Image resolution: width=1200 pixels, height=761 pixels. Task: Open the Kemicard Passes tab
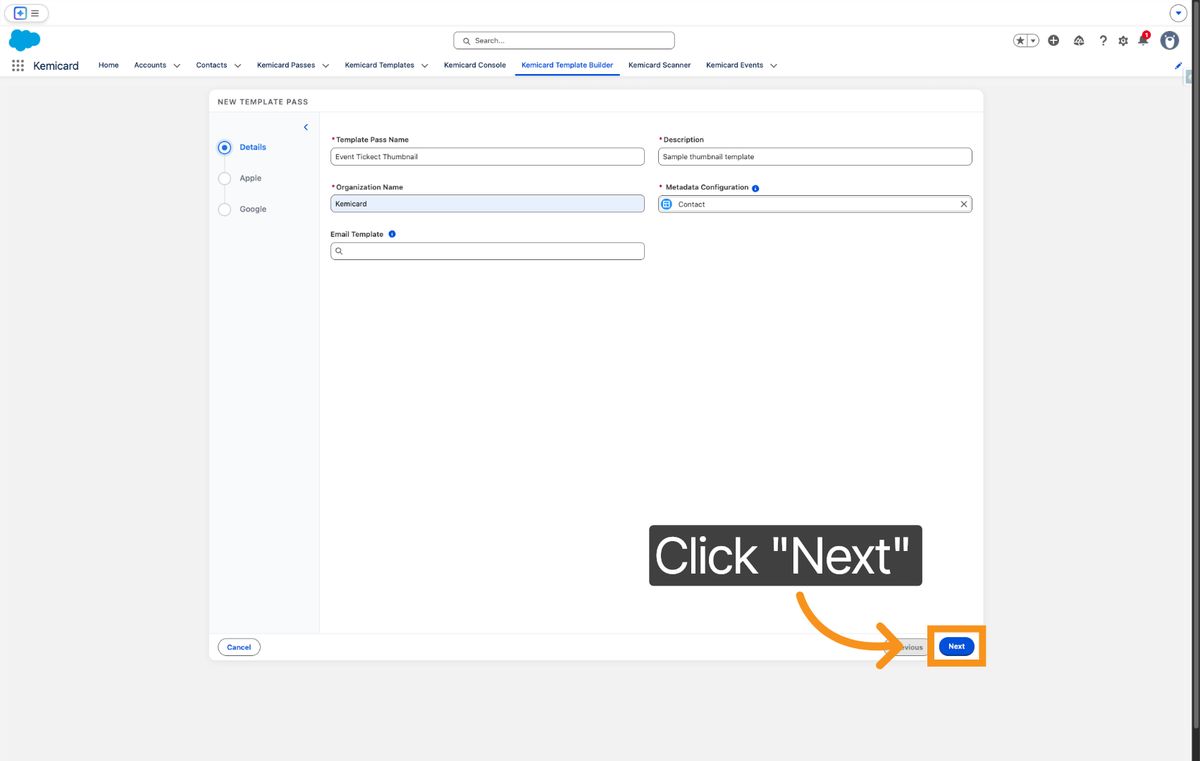(x=286, y=65)
